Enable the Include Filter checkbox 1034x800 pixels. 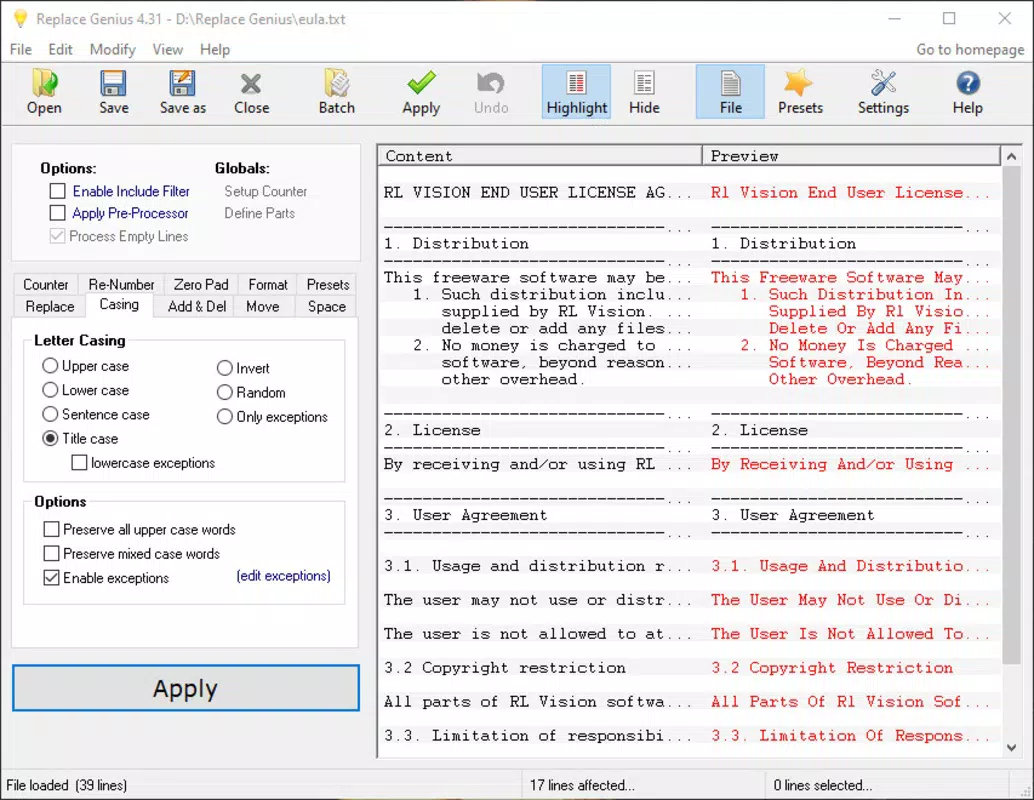tap(58, 191)
